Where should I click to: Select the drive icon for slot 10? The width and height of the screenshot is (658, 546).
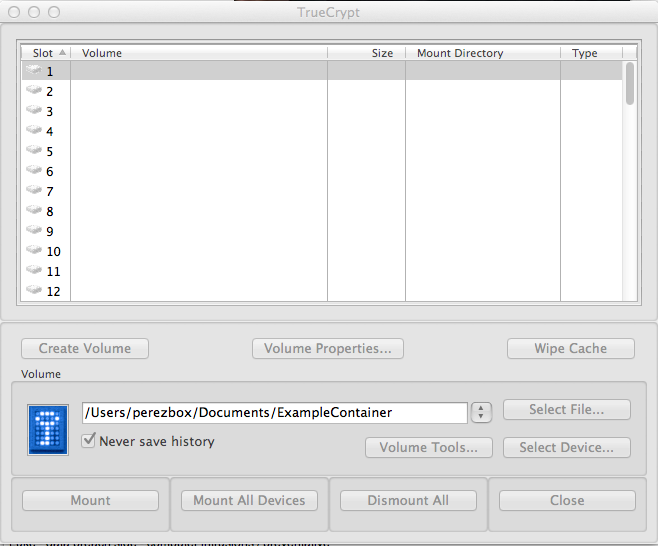(x=34, y=250)
